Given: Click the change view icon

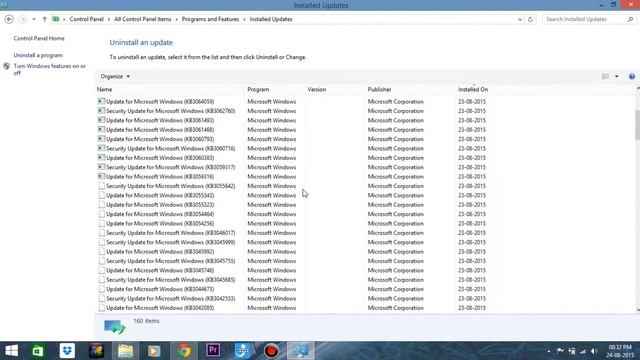Looking at the screenshot, I should click(605, 76).
